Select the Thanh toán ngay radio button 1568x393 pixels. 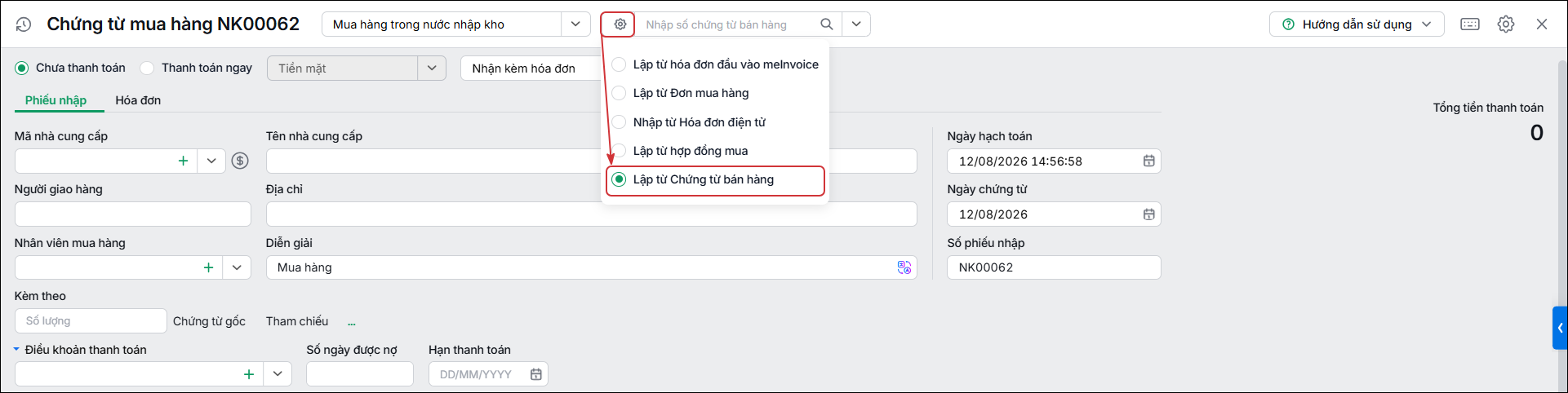148,68
